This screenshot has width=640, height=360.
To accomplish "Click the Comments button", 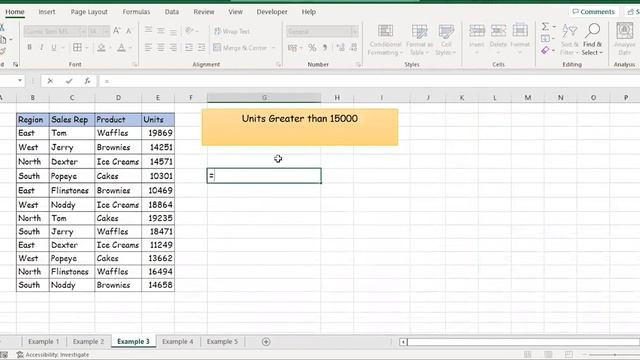I will click(x=593, y=12).
